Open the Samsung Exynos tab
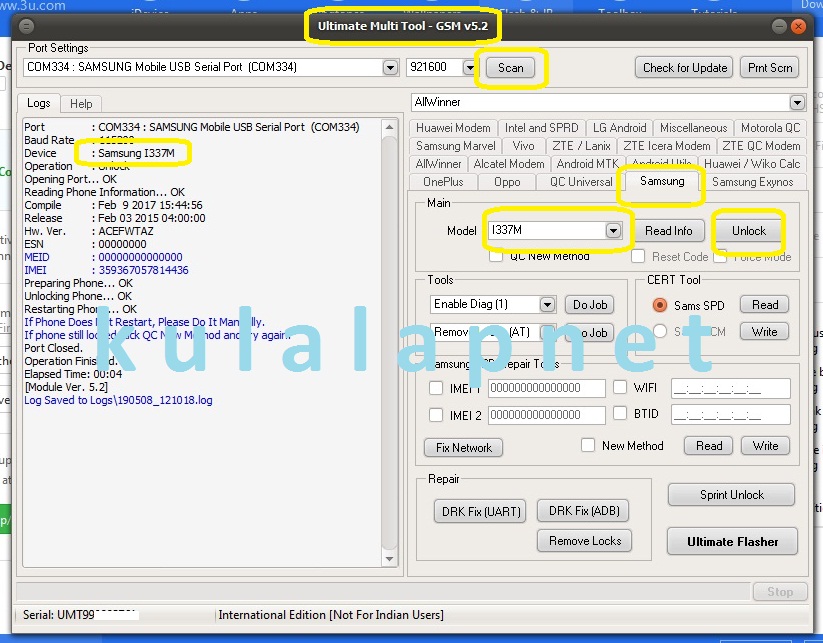The image size is (823, 643). (x=753, y=182)
